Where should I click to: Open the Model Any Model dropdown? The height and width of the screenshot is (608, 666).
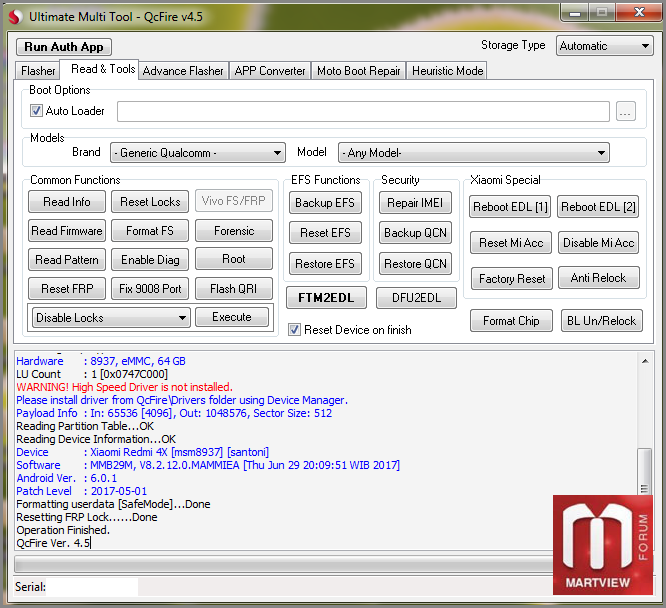pos(474,153)
